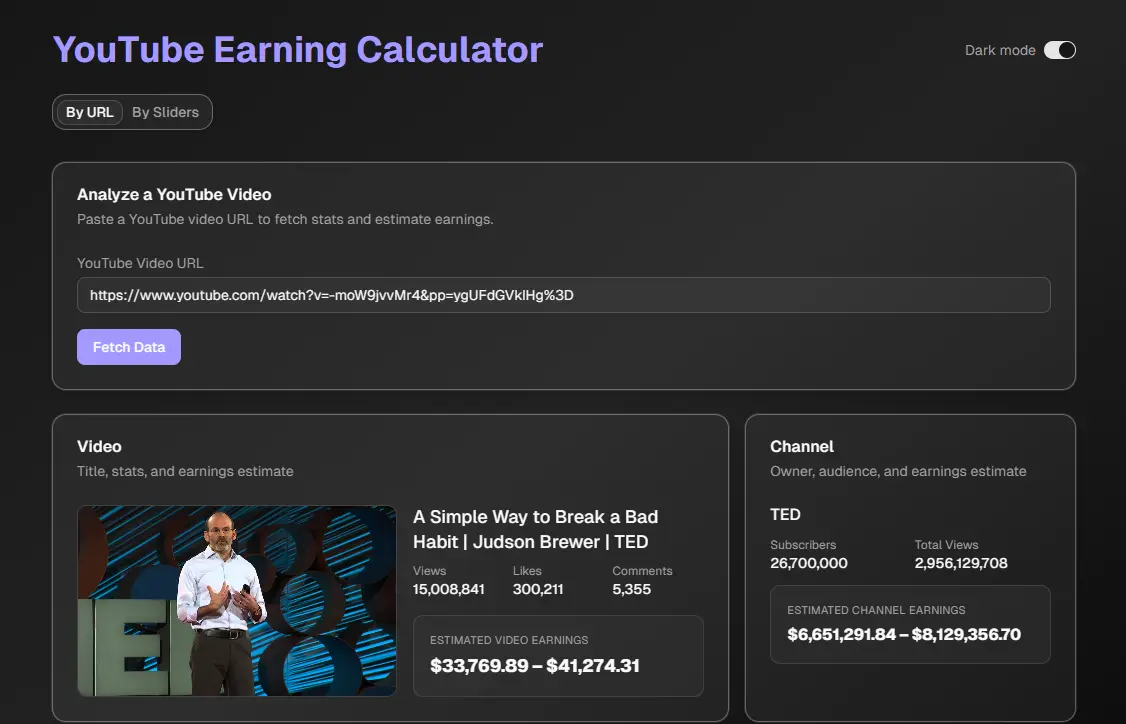The image size is (1126, 724).
Task: Select the Comments count 5,355
Action: [x=631, y=589]
